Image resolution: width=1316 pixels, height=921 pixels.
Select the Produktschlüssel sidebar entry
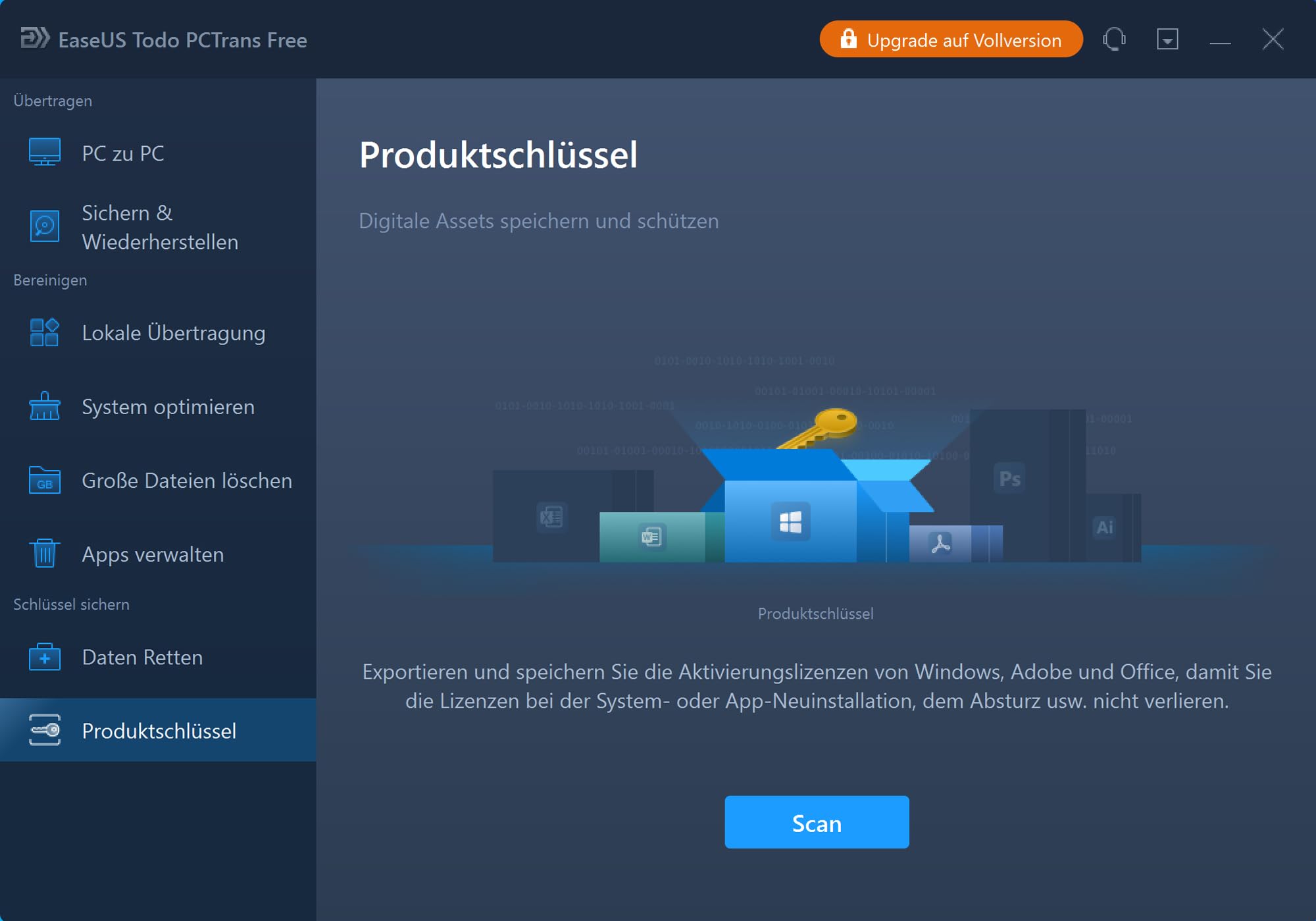(x=158, y=730)
